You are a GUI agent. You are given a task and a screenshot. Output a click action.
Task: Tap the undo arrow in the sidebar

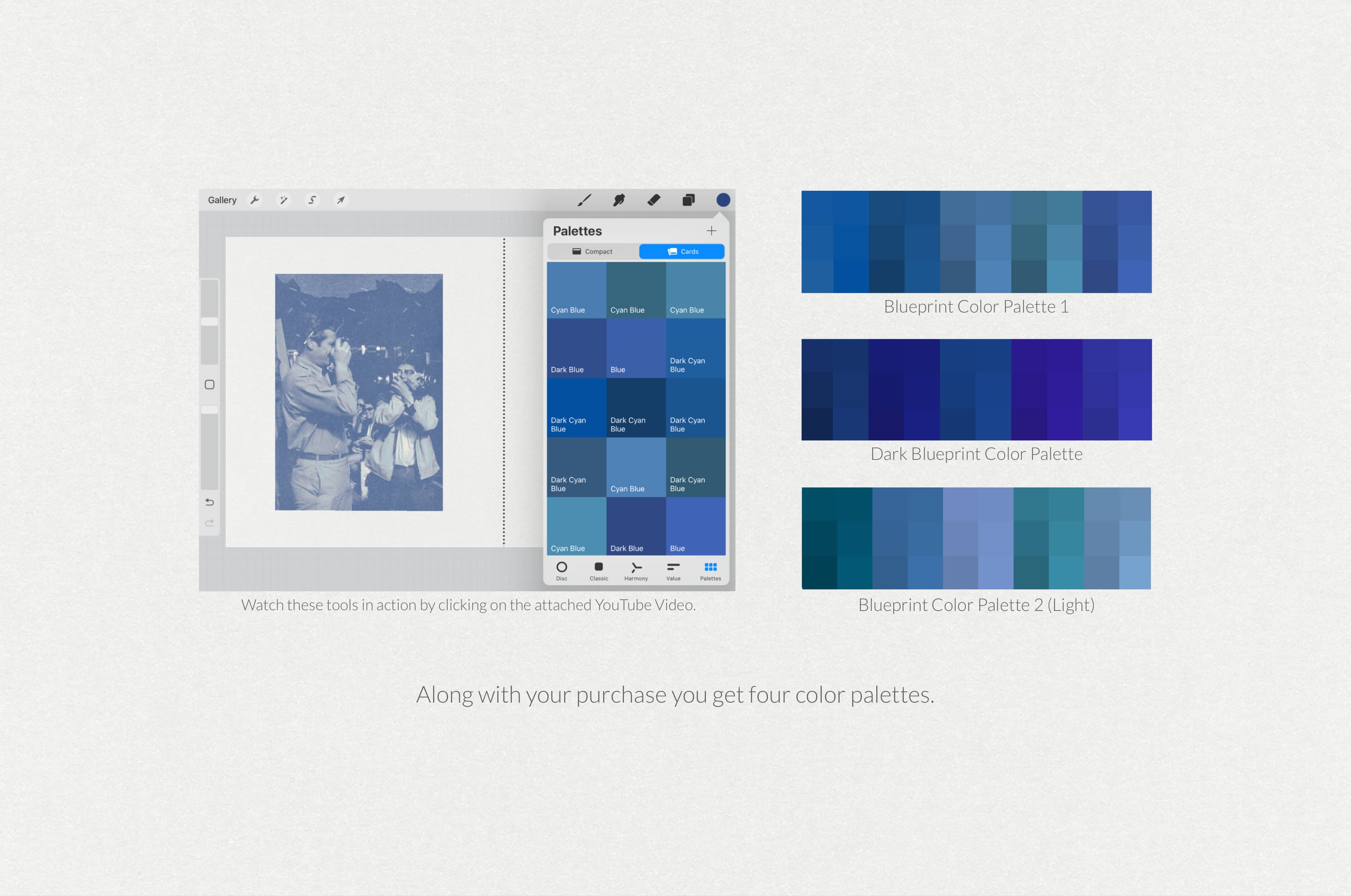pyautogui.click(x=210, y=502)
